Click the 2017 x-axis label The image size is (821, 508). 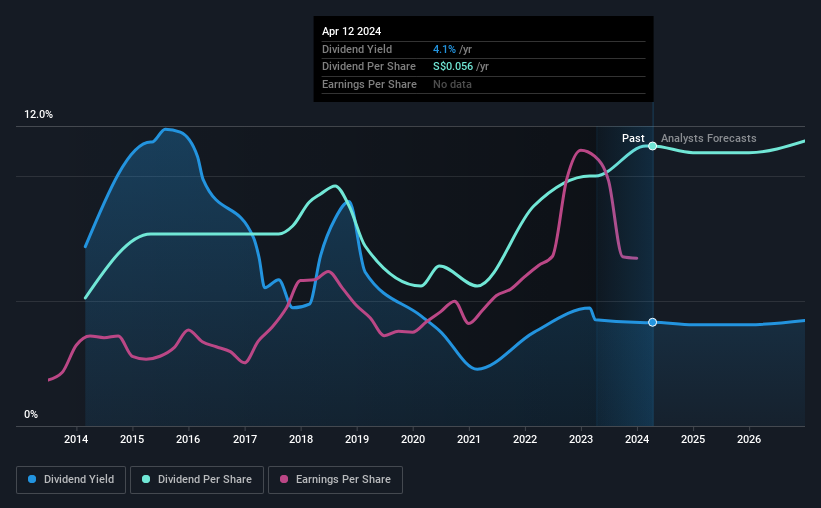(245, 439)
